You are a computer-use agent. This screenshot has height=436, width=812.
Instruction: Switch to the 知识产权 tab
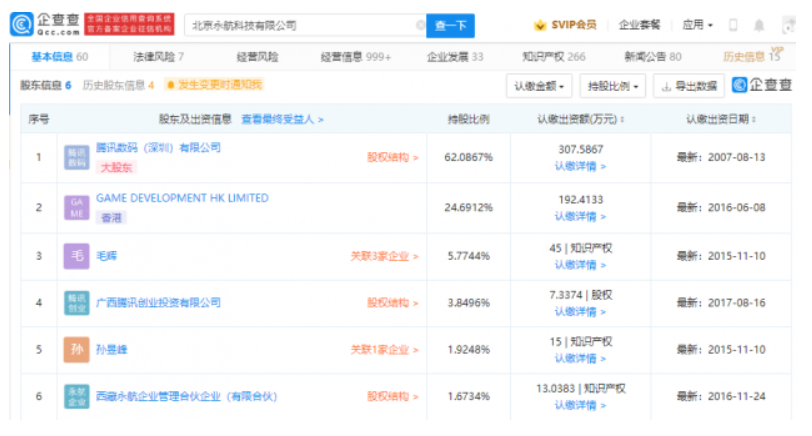[x=554, y=57]
